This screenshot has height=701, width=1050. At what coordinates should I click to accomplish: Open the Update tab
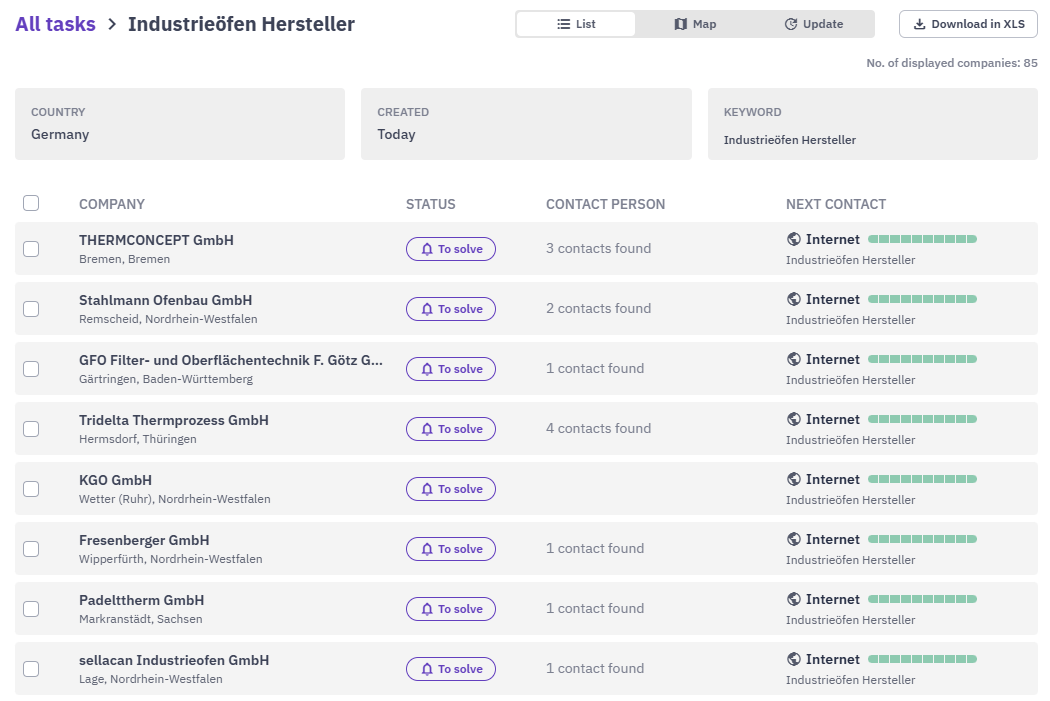tap(814, 24)
